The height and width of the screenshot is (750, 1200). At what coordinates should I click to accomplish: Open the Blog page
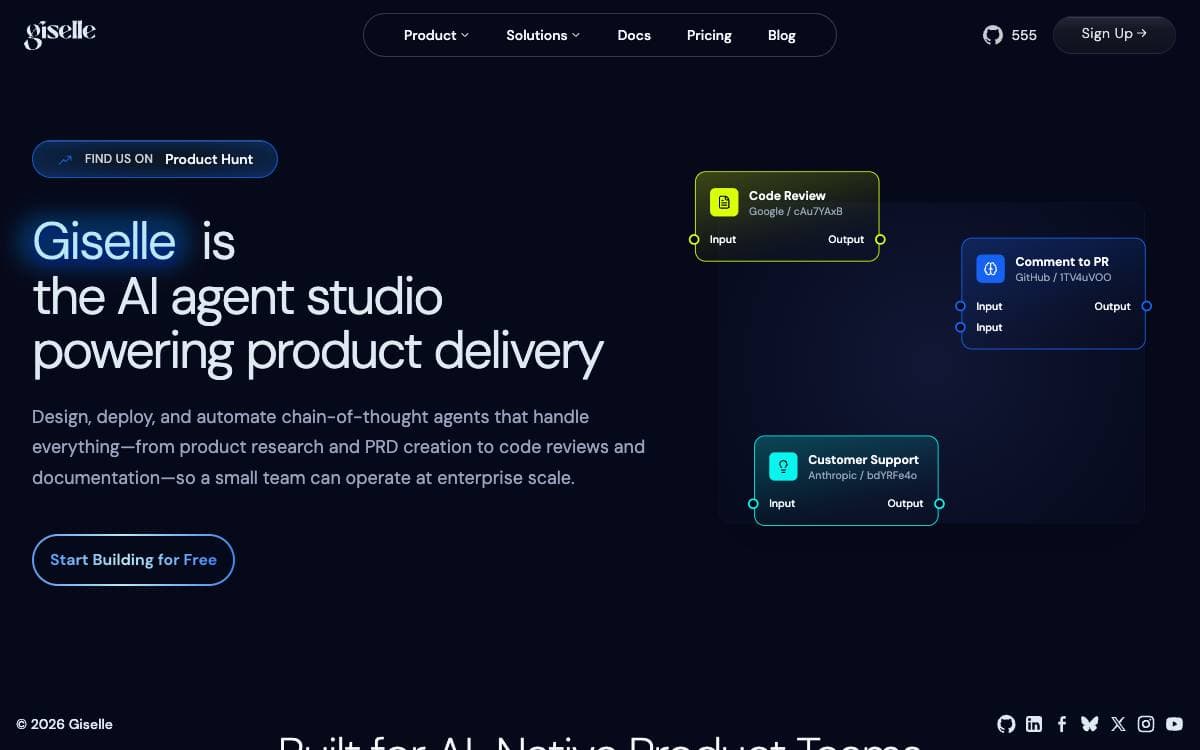pyautogui.click(x=782, y=35)
